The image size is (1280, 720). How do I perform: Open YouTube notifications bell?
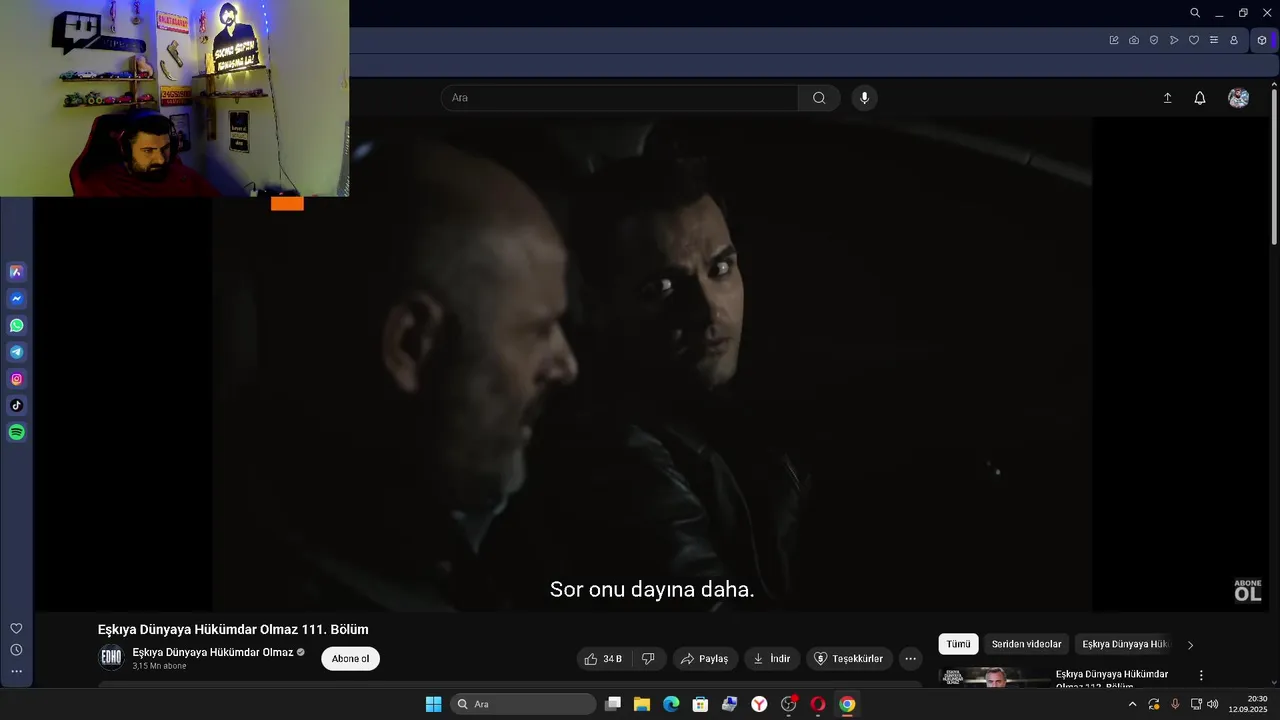pyautogui.click(x=1200, y=98)
